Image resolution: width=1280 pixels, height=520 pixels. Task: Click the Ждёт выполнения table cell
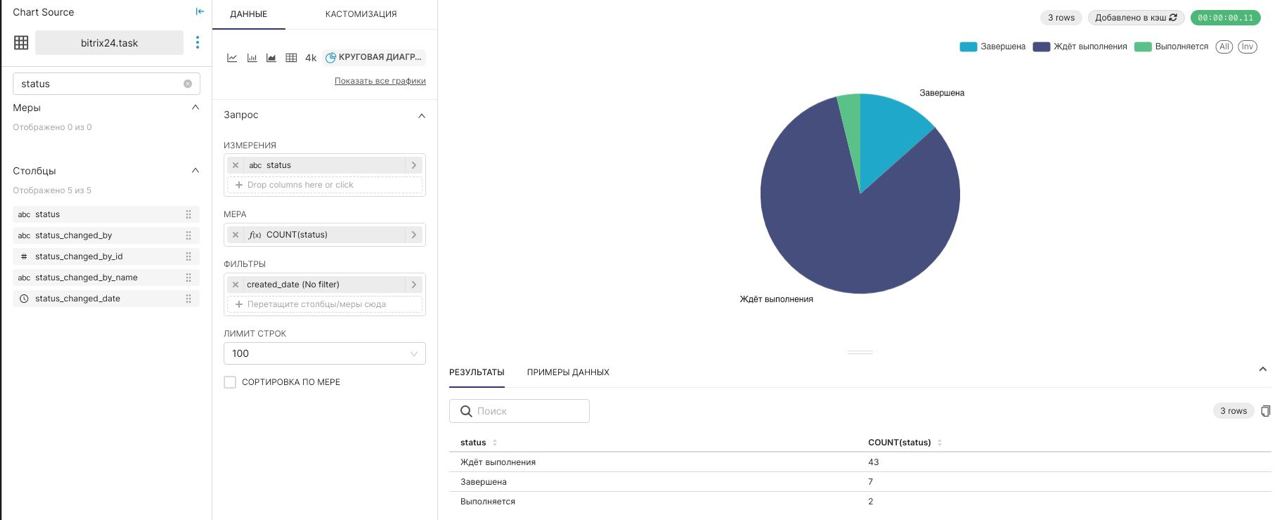tap(498, 462)
